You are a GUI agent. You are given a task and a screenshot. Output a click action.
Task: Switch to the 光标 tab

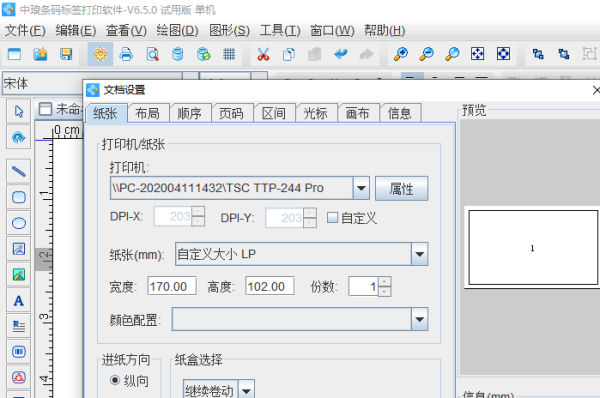click(x=315, y=113)
